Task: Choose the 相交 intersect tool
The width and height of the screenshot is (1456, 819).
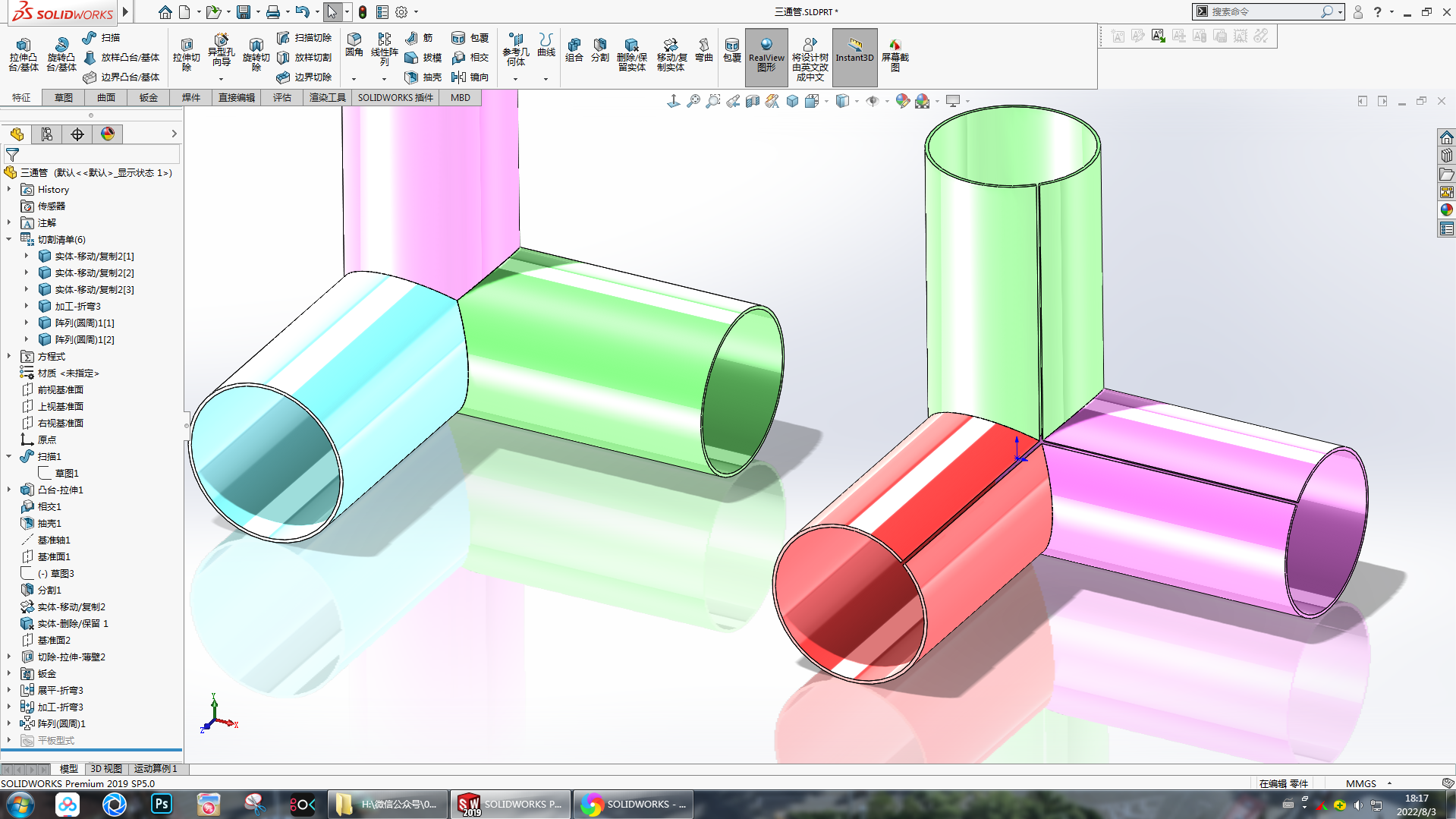Action: 470,57
